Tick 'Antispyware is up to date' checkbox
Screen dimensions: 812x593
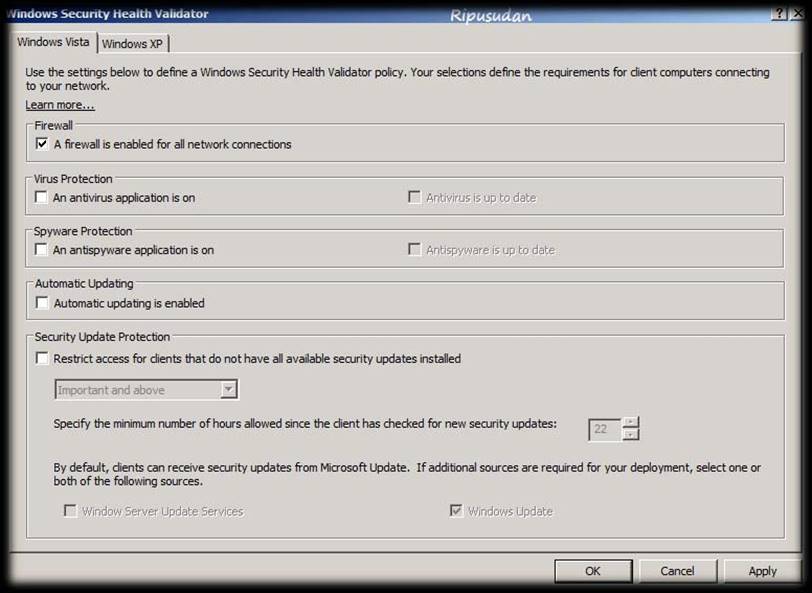pyautogui.click(x=414, y=250)
